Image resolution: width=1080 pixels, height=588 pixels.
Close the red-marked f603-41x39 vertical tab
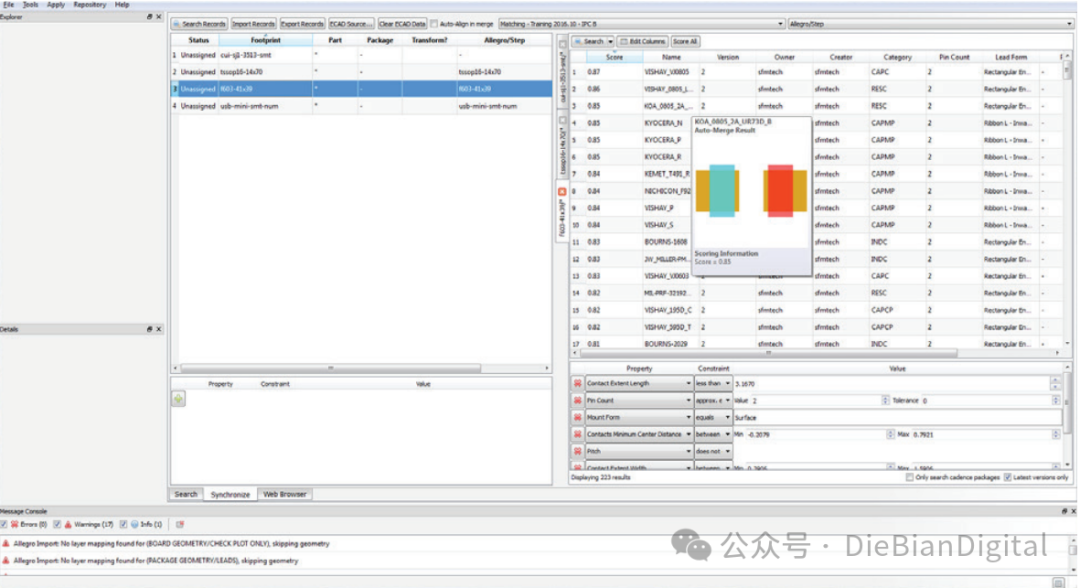tap(562, 192)
